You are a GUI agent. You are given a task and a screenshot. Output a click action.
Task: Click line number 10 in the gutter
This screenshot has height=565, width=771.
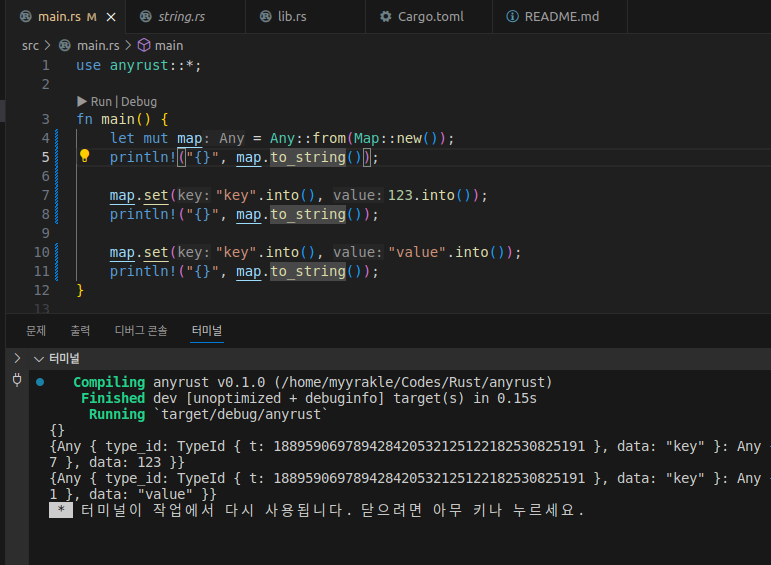[41, 252]
